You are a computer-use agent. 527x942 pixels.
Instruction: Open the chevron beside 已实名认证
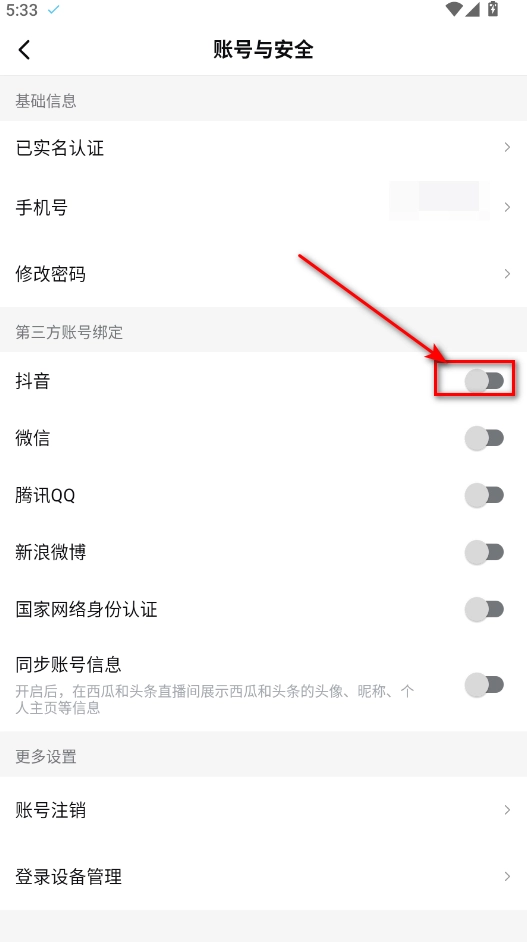(508, 147)
